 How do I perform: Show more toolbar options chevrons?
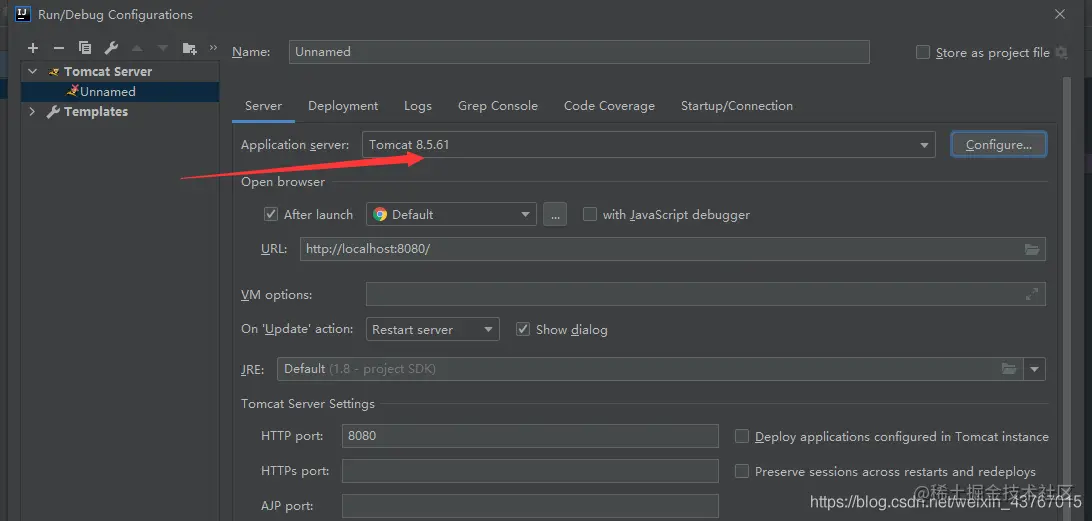click(213, 47)
